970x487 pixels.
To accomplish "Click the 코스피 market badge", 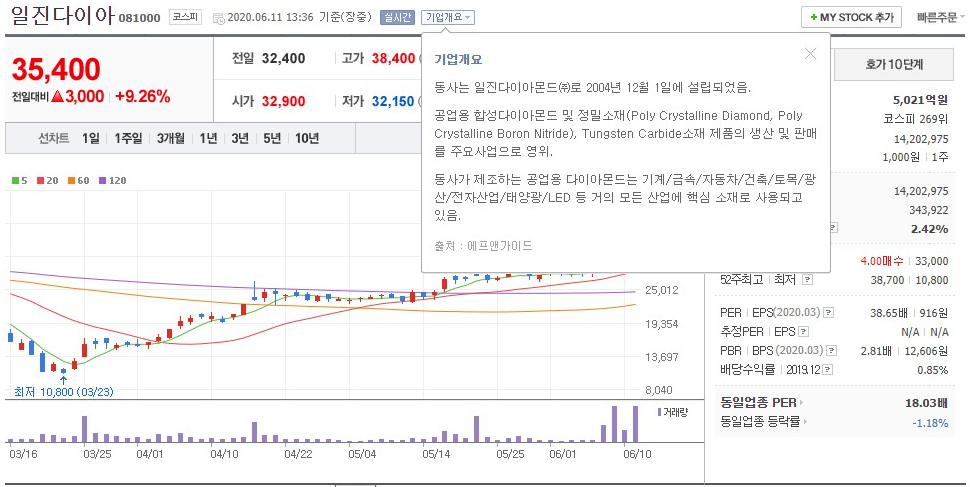I will pos(186,17).
